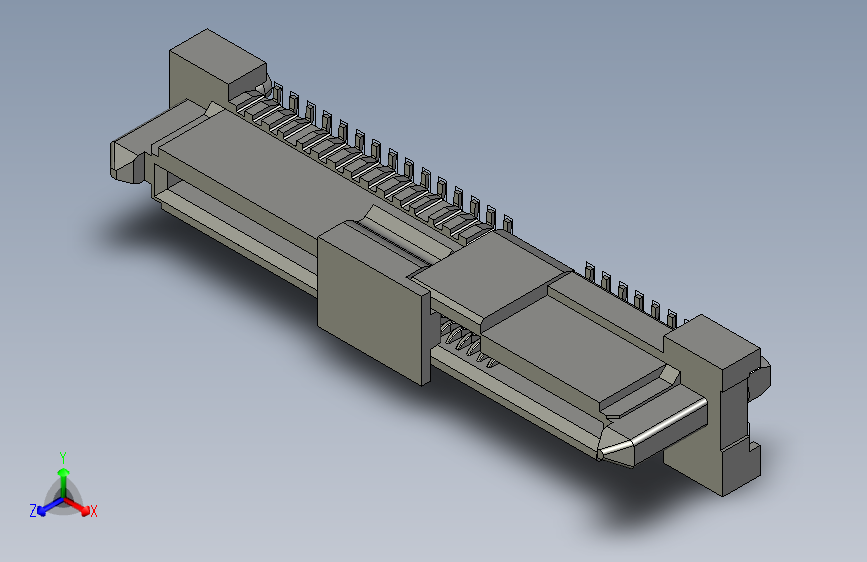Click the green Y axis arrow on the triad

pyautogui.click(x=64, y=482)
